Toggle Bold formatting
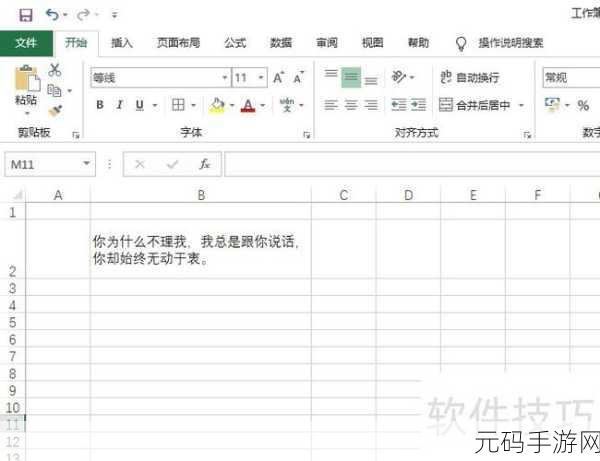The width and height of the screenshot is (600, 461). pyautogui.click(x=100, y=105)
